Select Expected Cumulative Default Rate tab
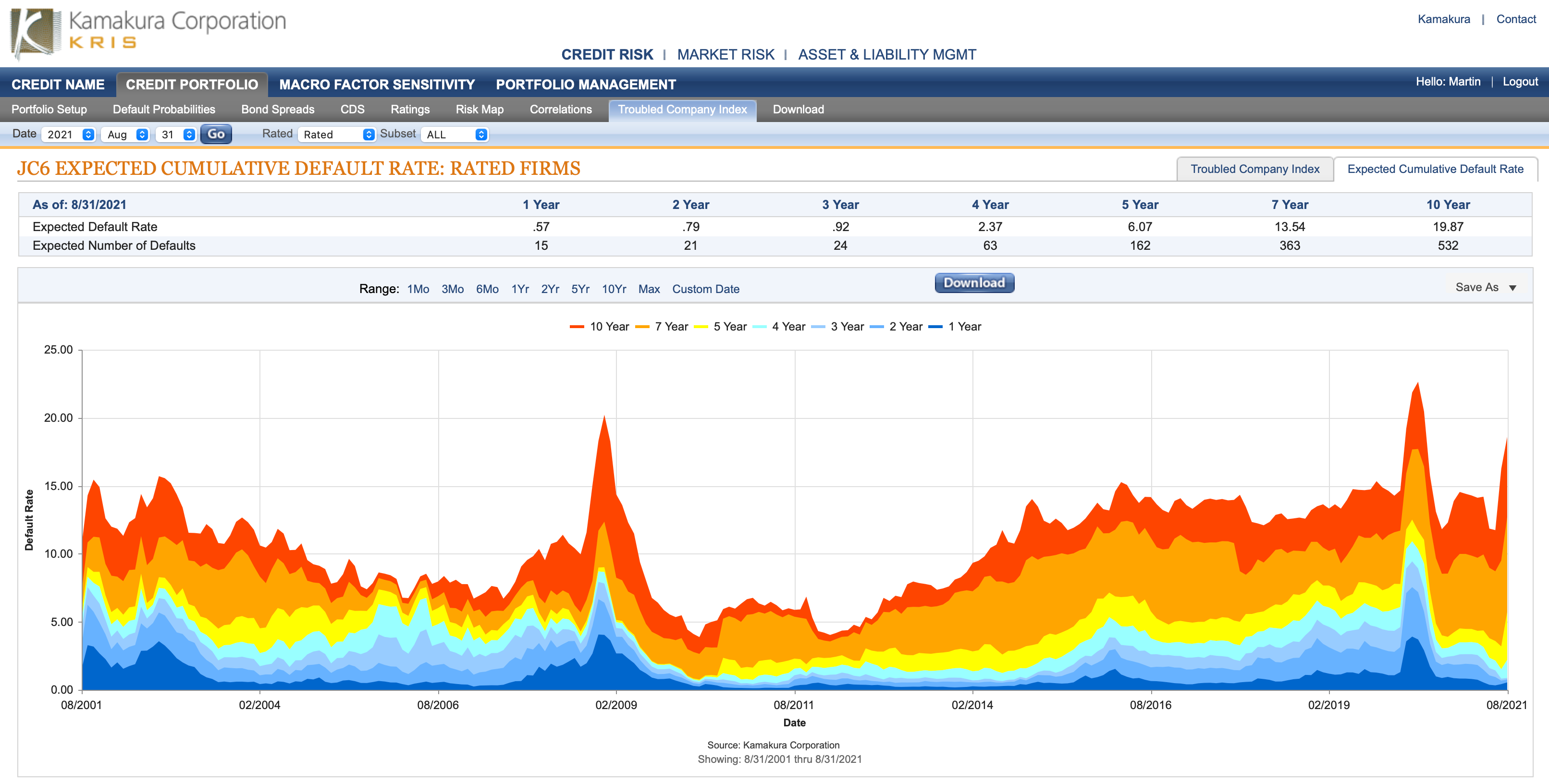The height and width of the screenshot is (784, 1549). click(1435, 169)
